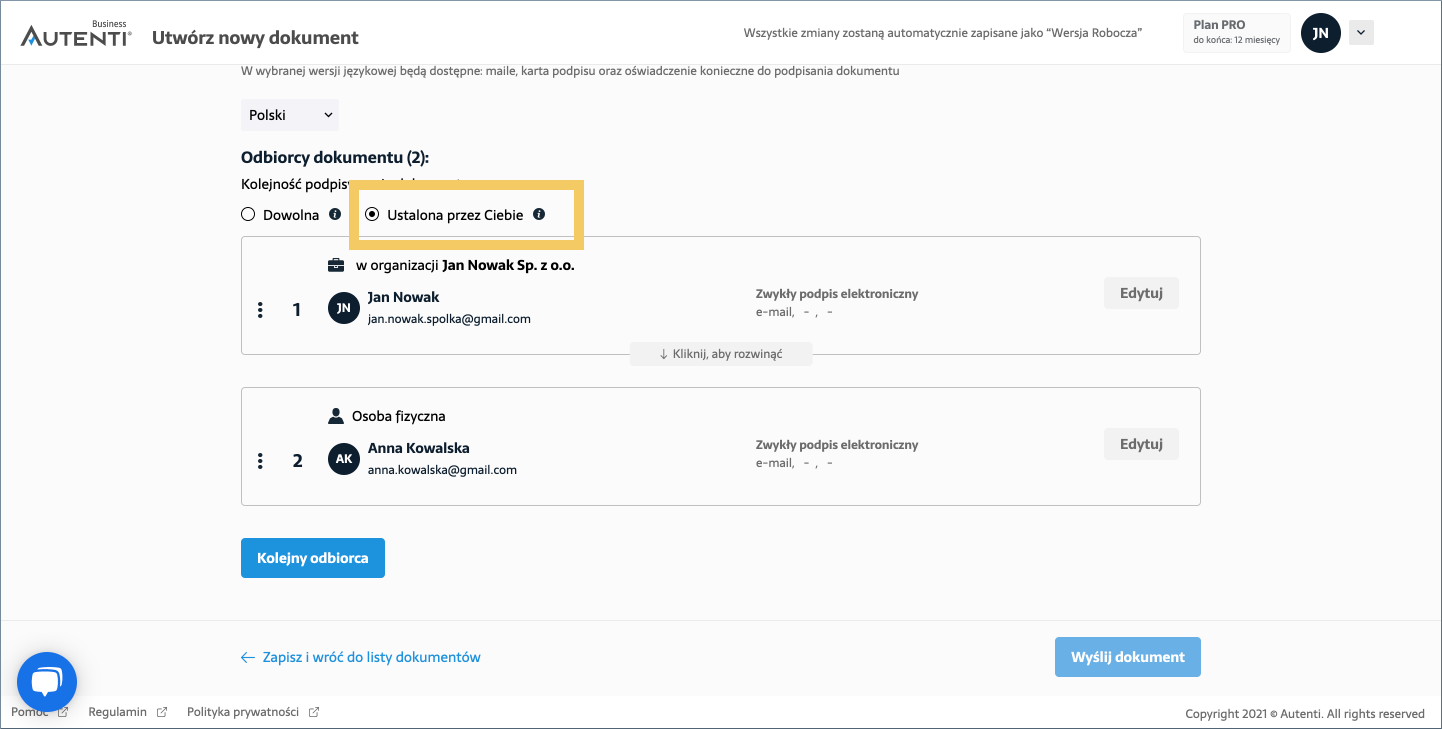The image size is (1442, 729).
Task: Edit recipient Anna Kowalska
Action: tap(1141, 443)
